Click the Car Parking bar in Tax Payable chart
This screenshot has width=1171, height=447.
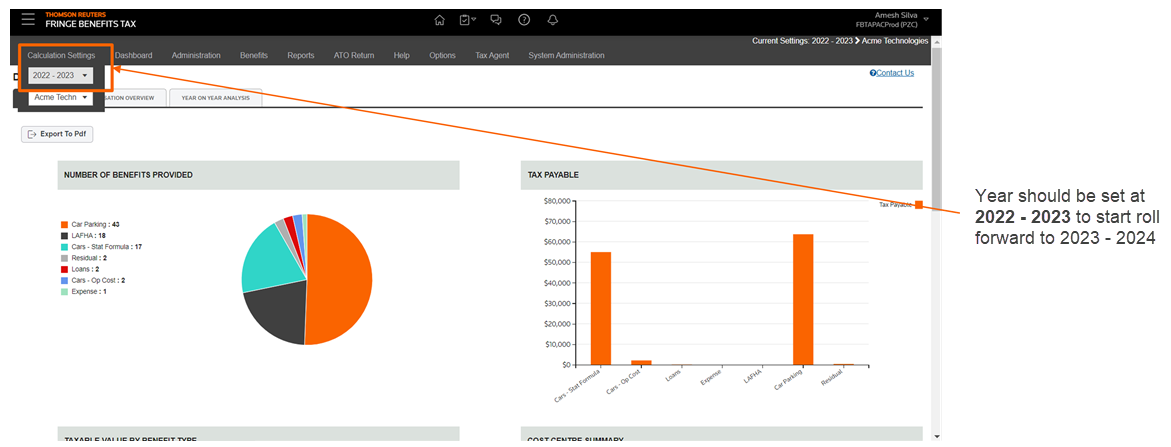click(802, 299)
